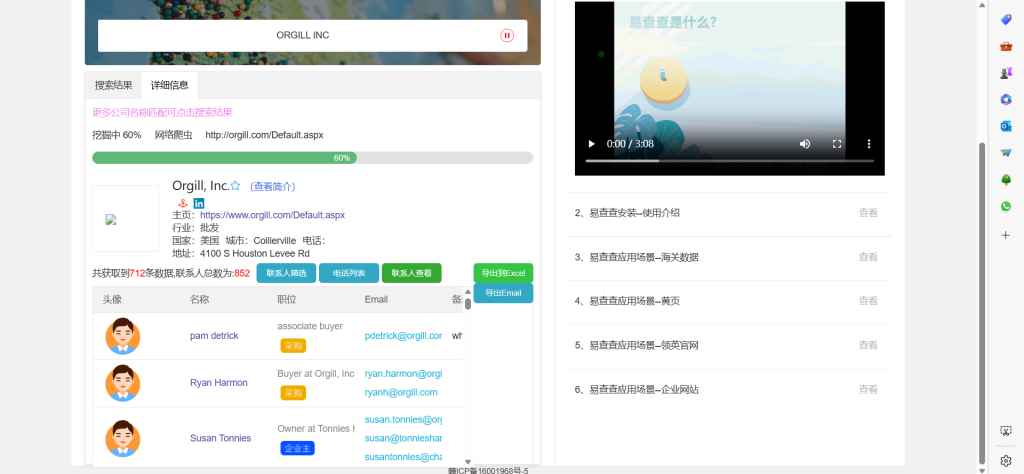
Task: Click the 查看简介 link
Action: coord(273,187)
